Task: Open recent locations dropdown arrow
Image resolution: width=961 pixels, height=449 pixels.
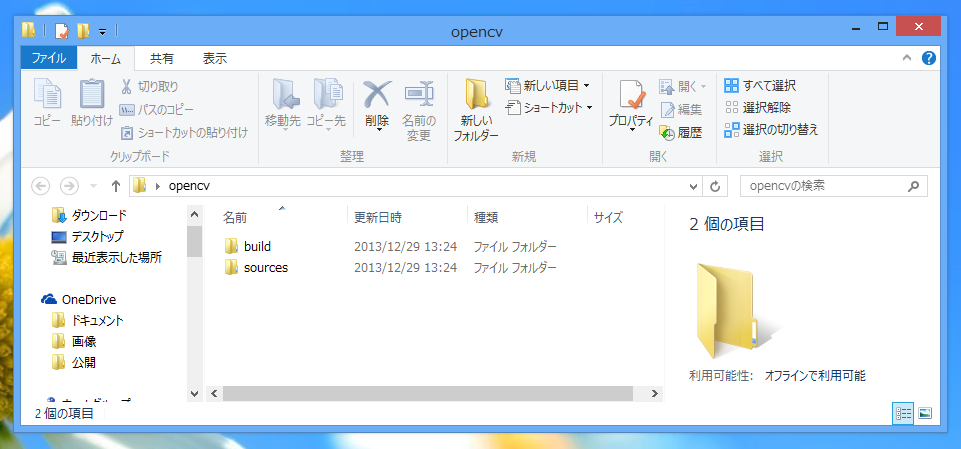Action: pos(93,186)
